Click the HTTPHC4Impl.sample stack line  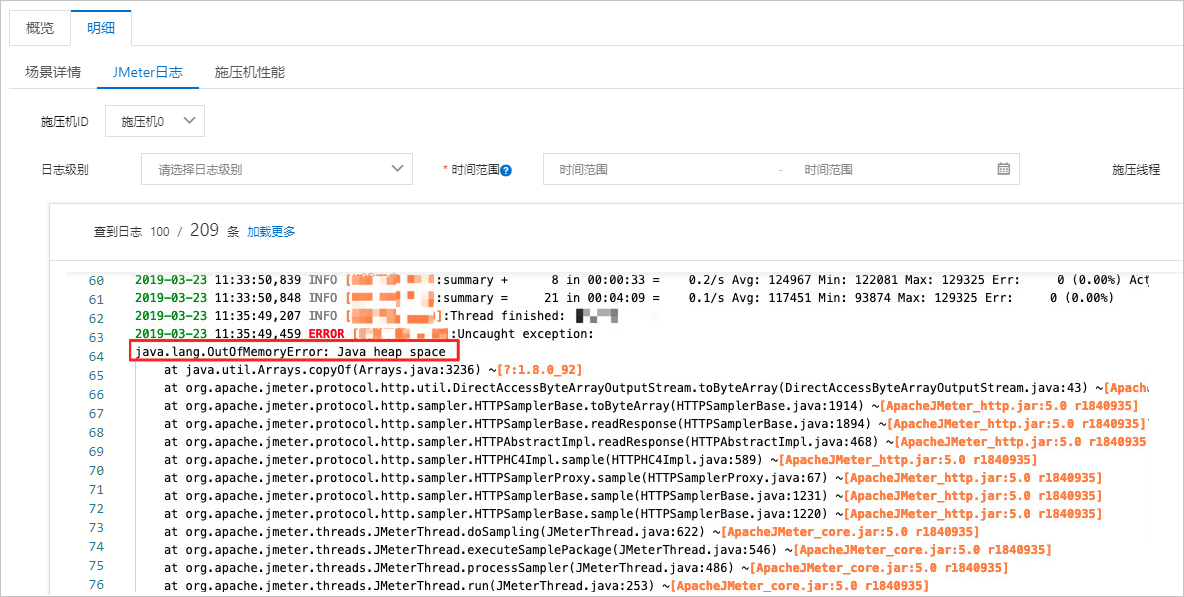tap(600, 460)
